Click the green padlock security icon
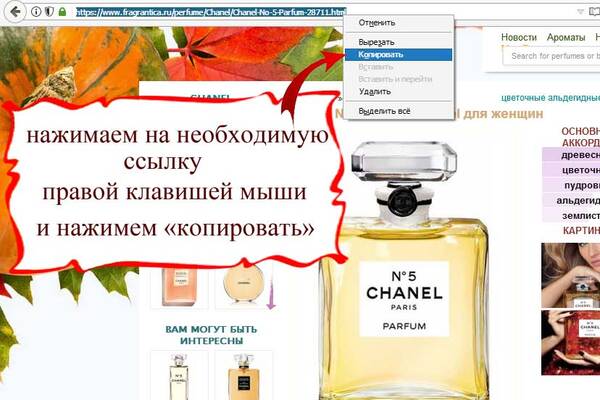 click(62, 12)
